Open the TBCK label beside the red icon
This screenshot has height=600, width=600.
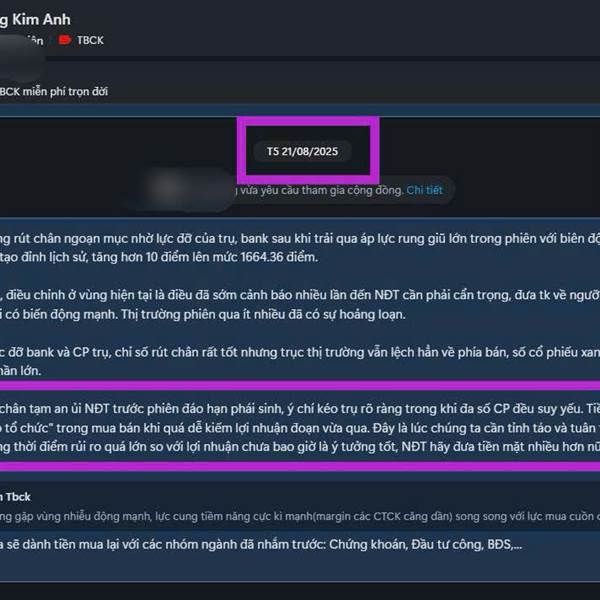(90, 41)
